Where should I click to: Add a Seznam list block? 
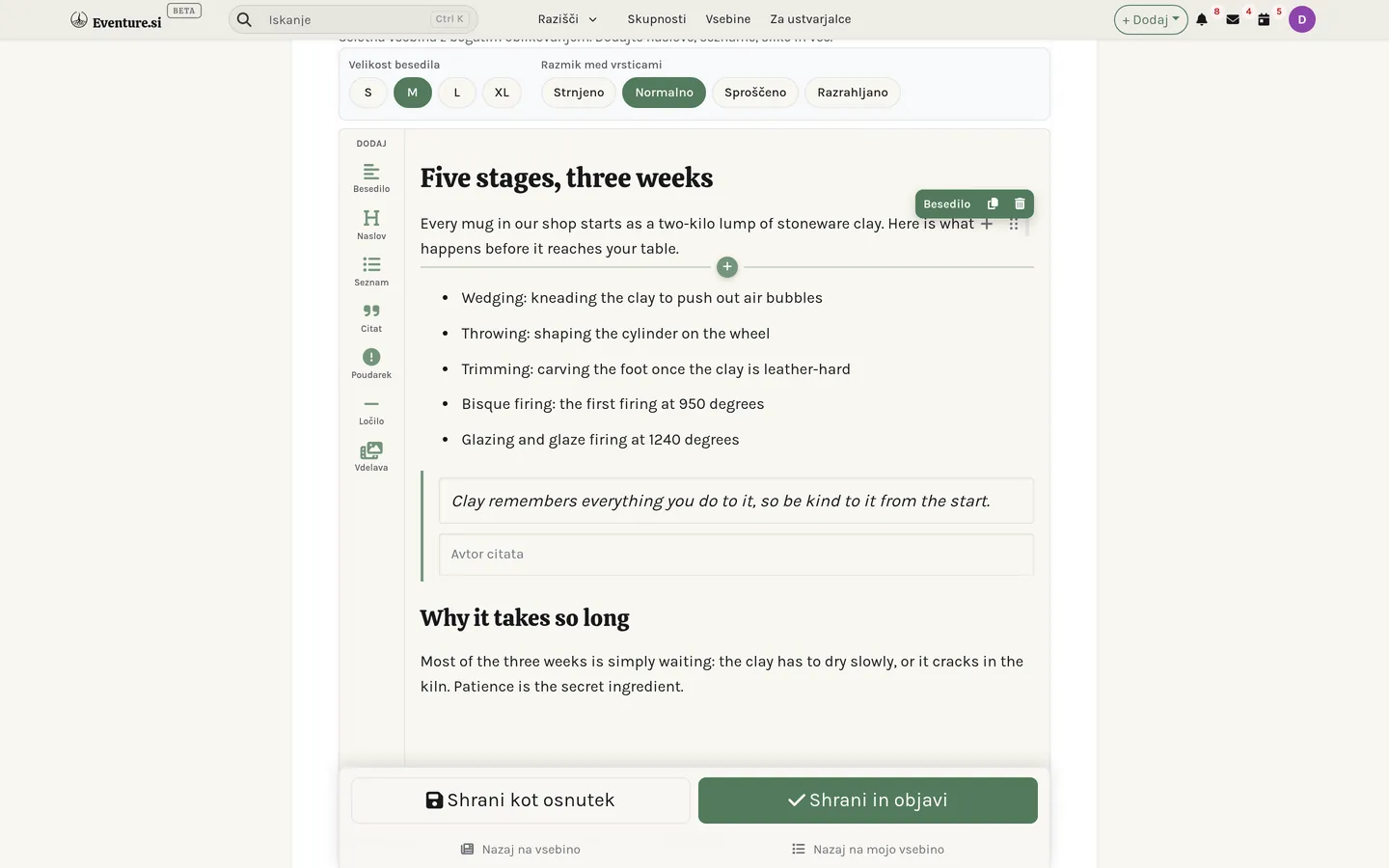[371, 271]
